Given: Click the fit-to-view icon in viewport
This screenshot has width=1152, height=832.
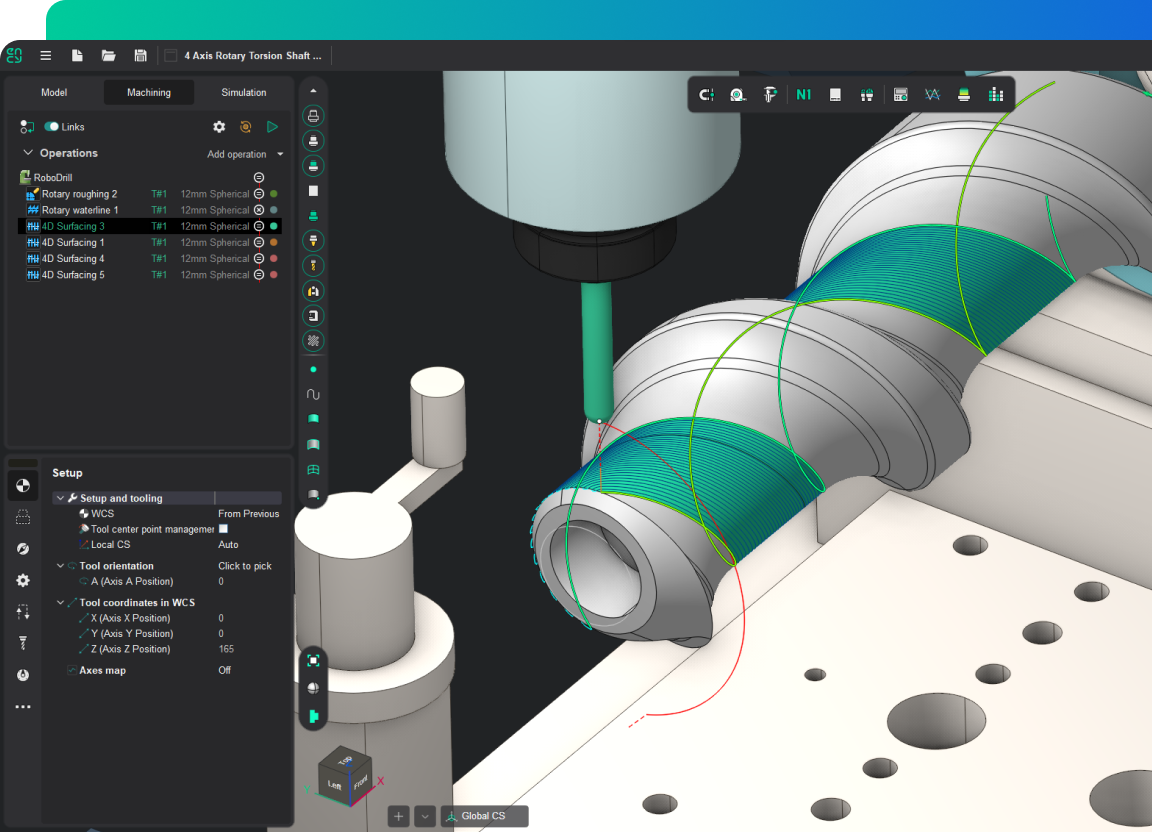Looking at the screenshot, I should [x=313, y=660].
